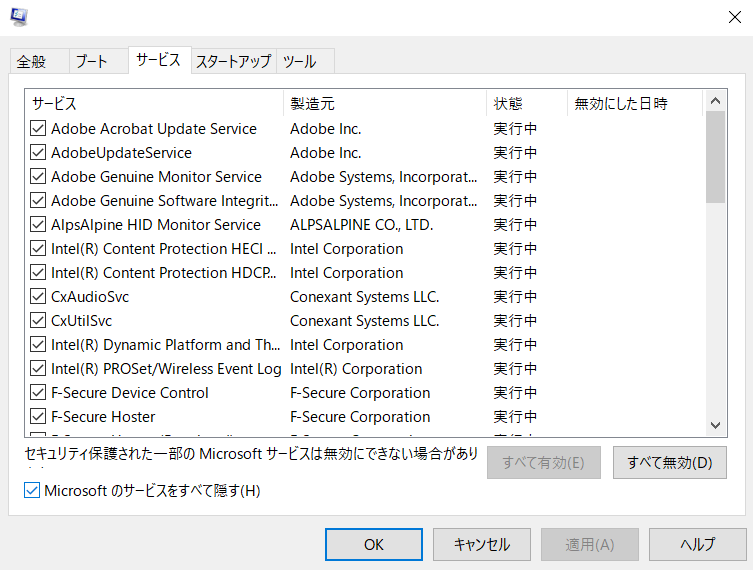753x570 pixels.
Task: Click the scrollbar down arrow
Action: click(x=715, y=425)
